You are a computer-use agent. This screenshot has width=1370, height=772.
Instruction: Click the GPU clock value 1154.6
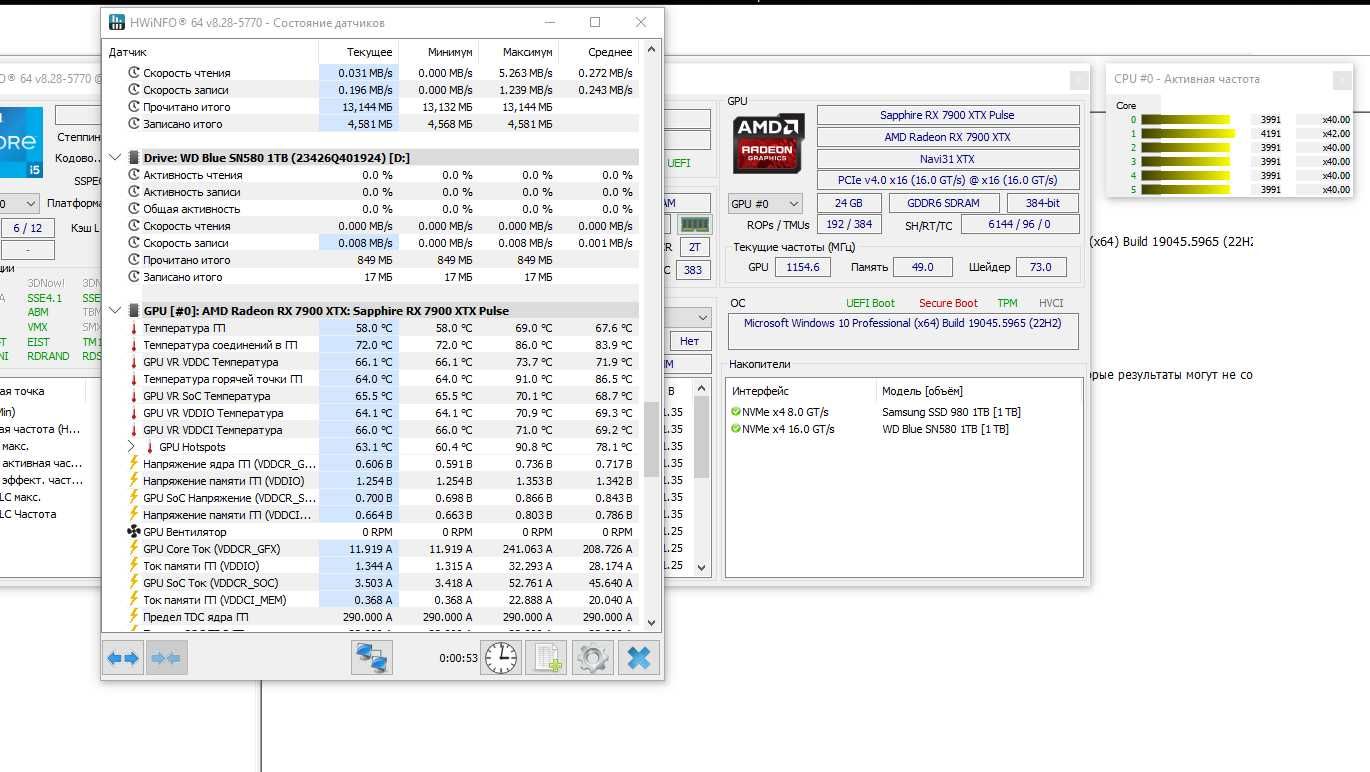click(803, 267)
